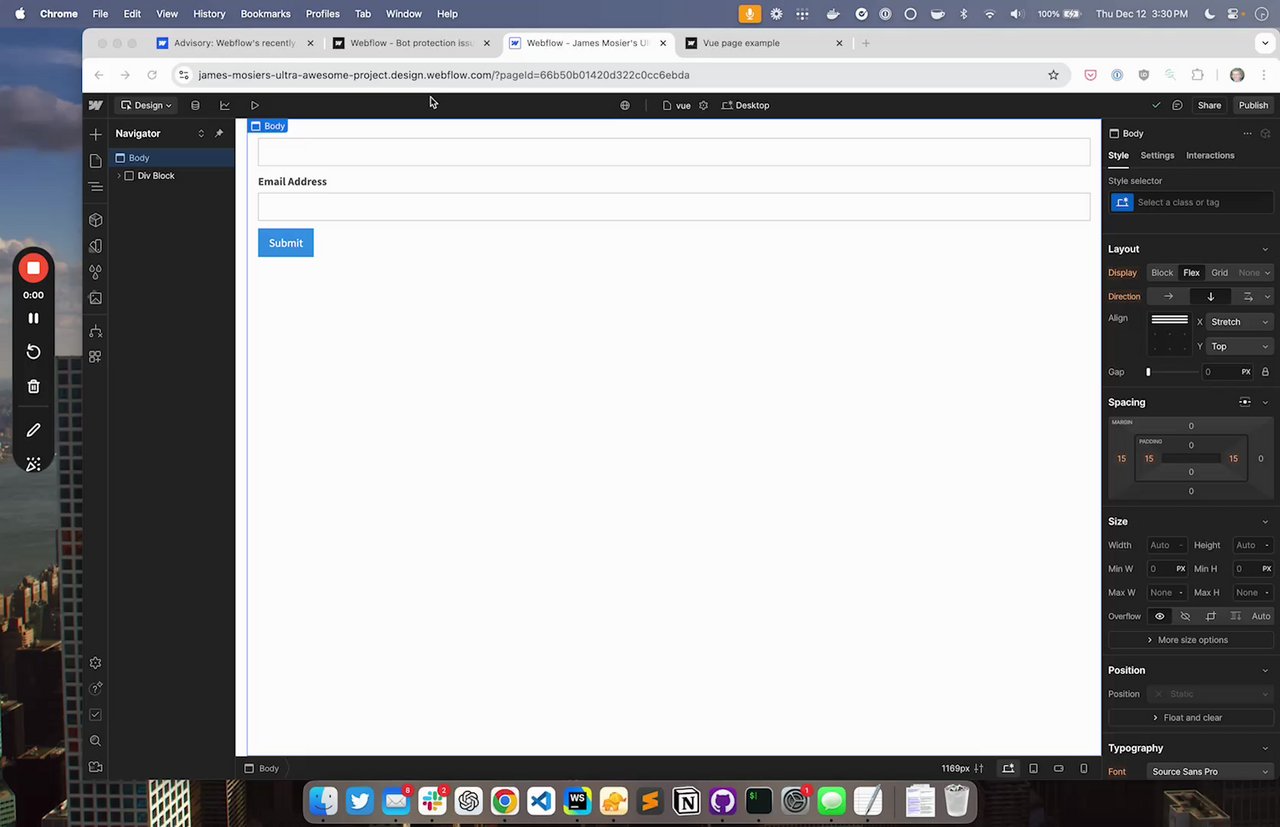Screen dimensions: 1280x827
Task: Open the Variables icon in left sidebar
Action: [x=96, y=246]
